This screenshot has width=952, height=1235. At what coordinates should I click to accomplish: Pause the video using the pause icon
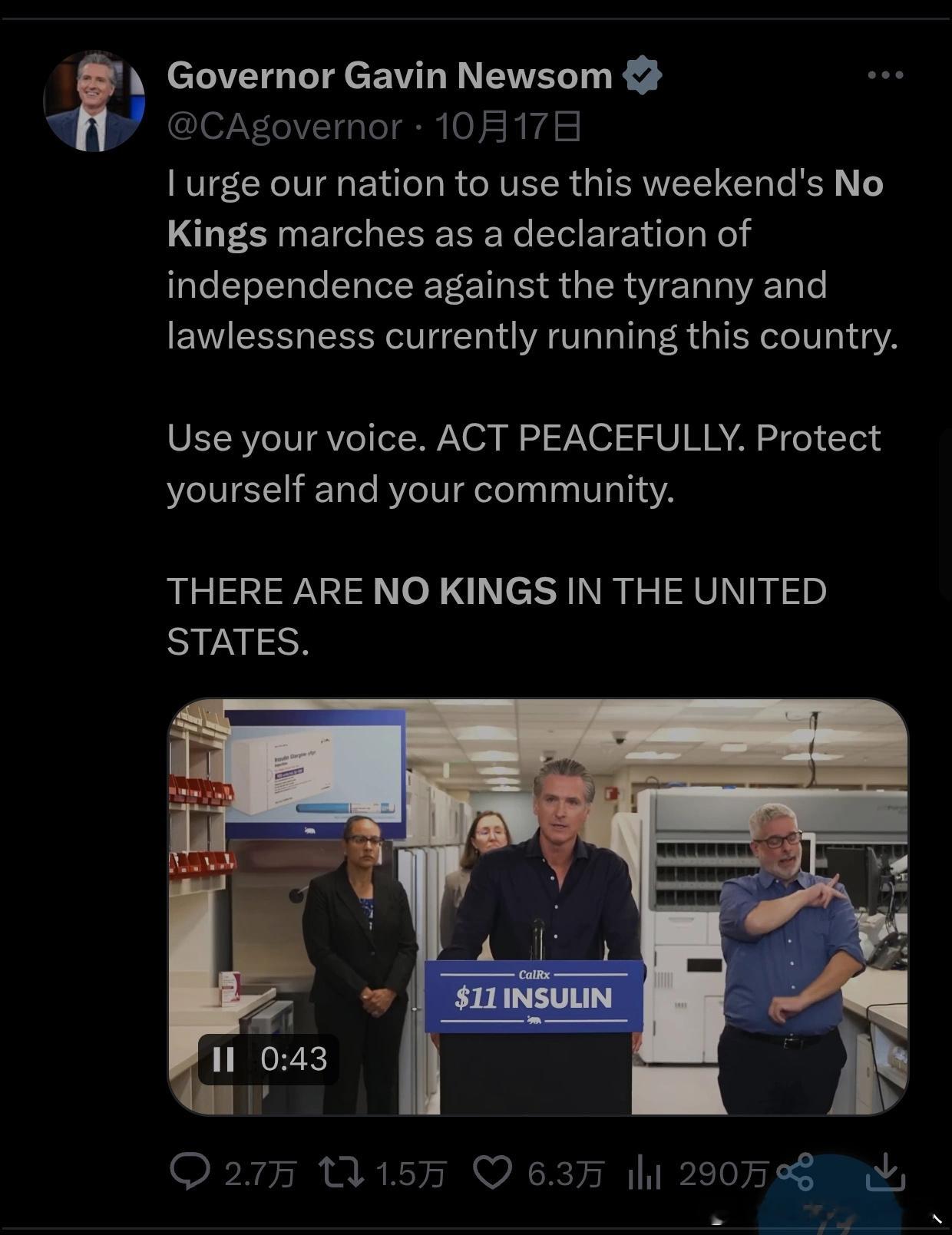click(x=223, y=1059)
